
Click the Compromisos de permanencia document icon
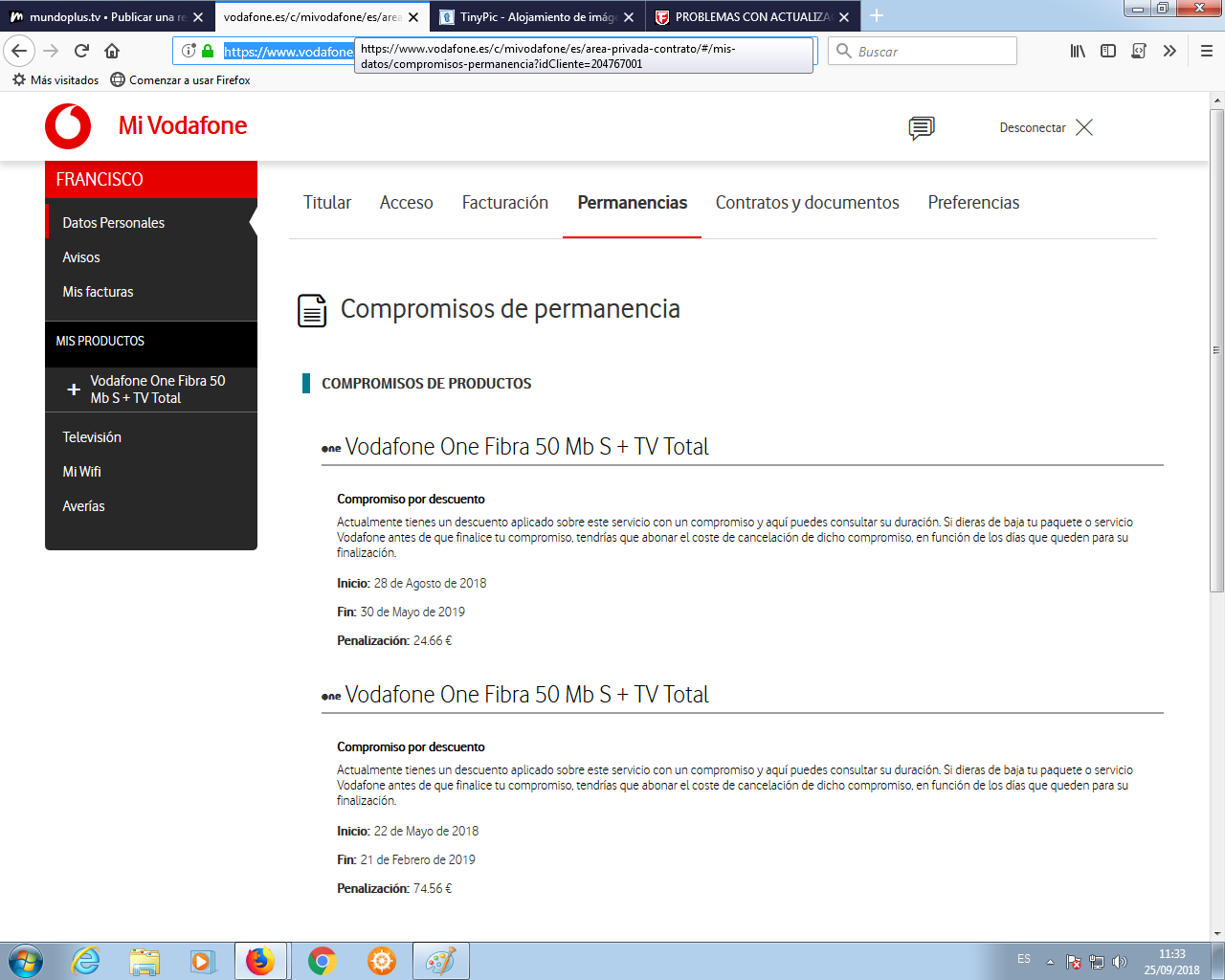pos(312,310)
